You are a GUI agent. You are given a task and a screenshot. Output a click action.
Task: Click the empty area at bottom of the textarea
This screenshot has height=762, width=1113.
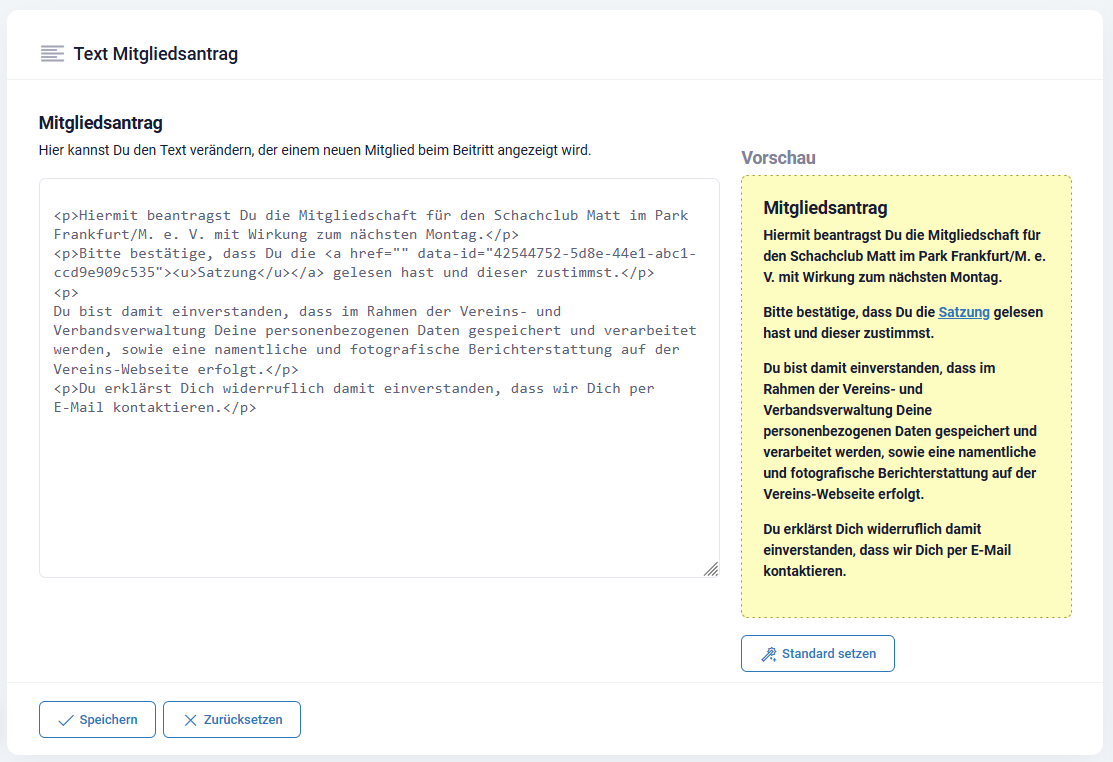tap(378, 500)
